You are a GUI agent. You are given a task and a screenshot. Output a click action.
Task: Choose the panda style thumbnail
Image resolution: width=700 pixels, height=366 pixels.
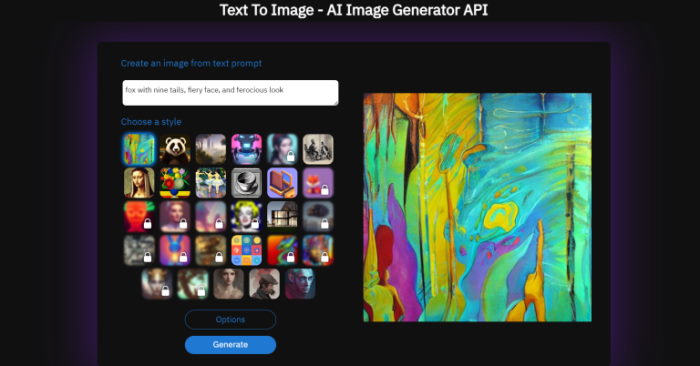click(x=175, y=149)
